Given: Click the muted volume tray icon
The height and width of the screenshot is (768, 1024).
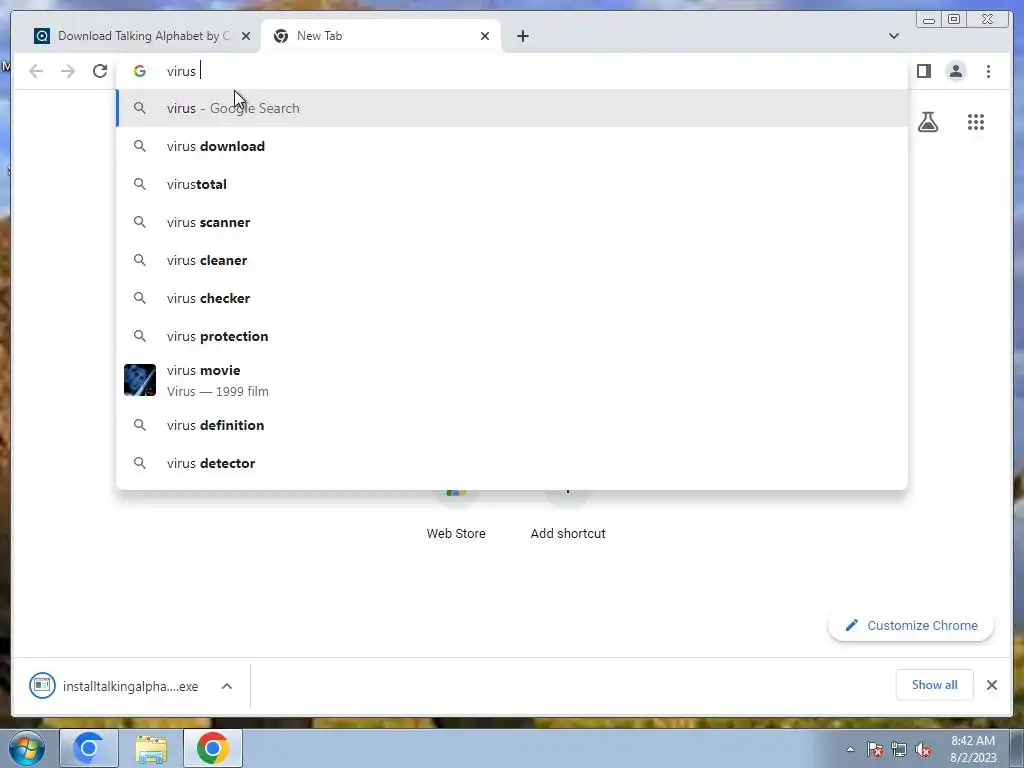Looking at the screenshot, I should pyautogui.click(x=923, y=749).
